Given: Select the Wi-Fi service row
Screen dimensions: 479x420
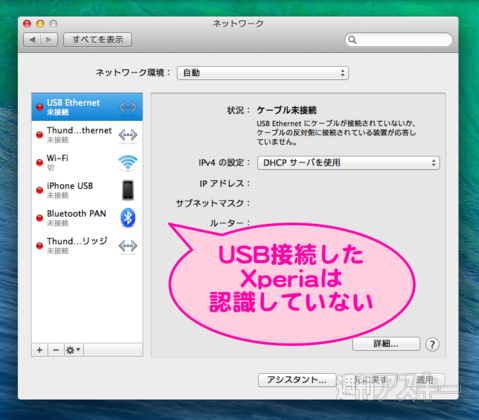Looking at the screenshot, I should [87, 162].
